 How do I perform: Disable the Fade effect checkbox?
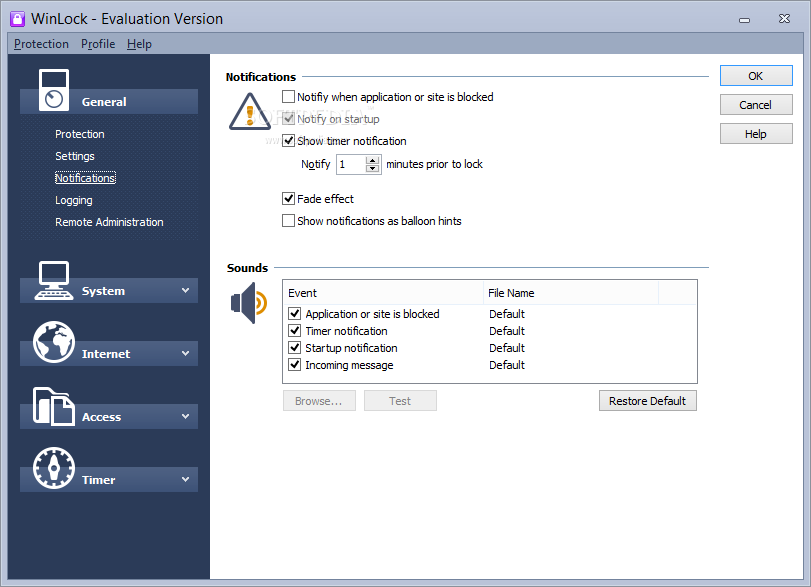click(289, 199)
